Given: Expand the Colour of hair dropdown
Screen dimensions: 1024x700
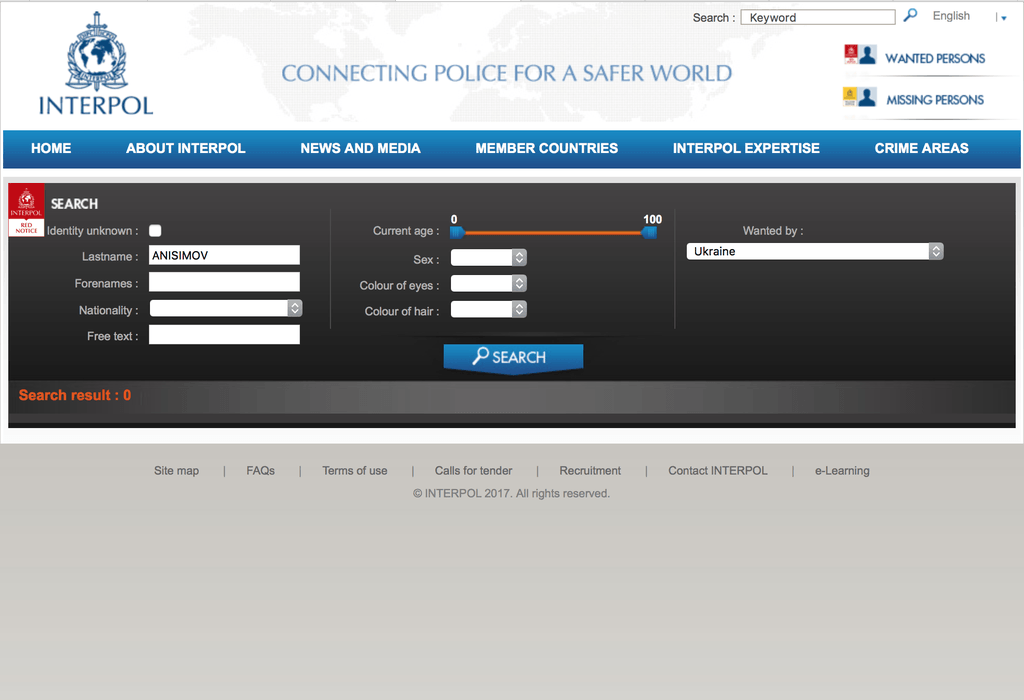Looking at the screenshot, I should click(x=488, y=310).
